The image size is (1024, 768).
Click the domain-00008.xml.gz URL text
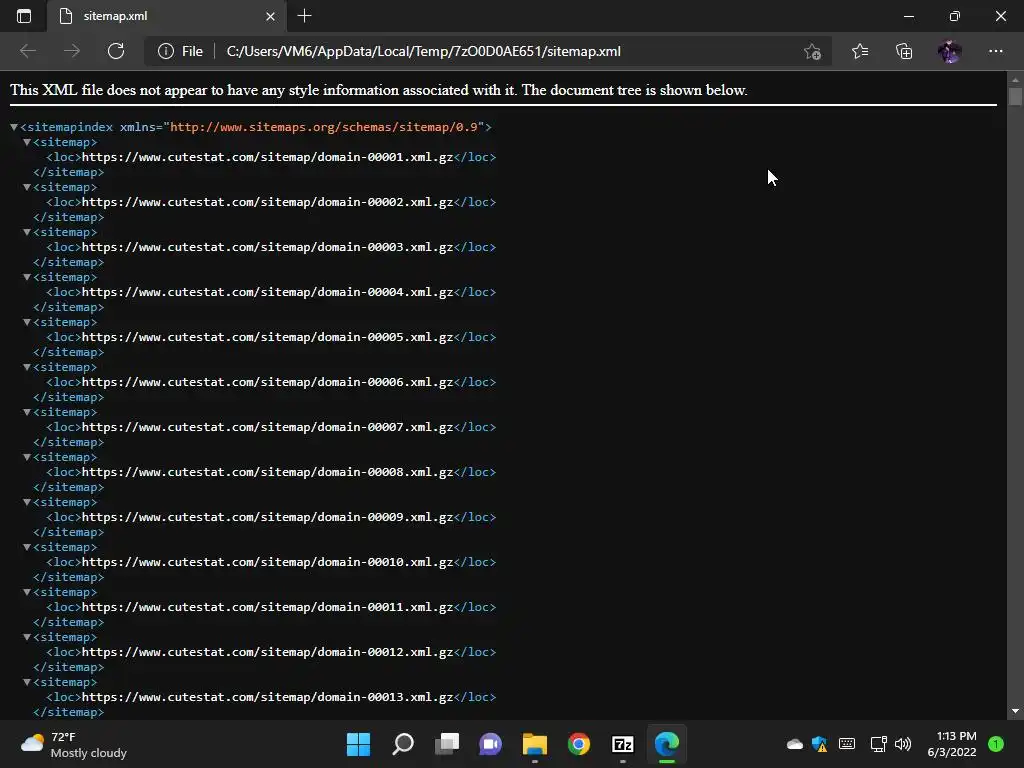point(267,472)
